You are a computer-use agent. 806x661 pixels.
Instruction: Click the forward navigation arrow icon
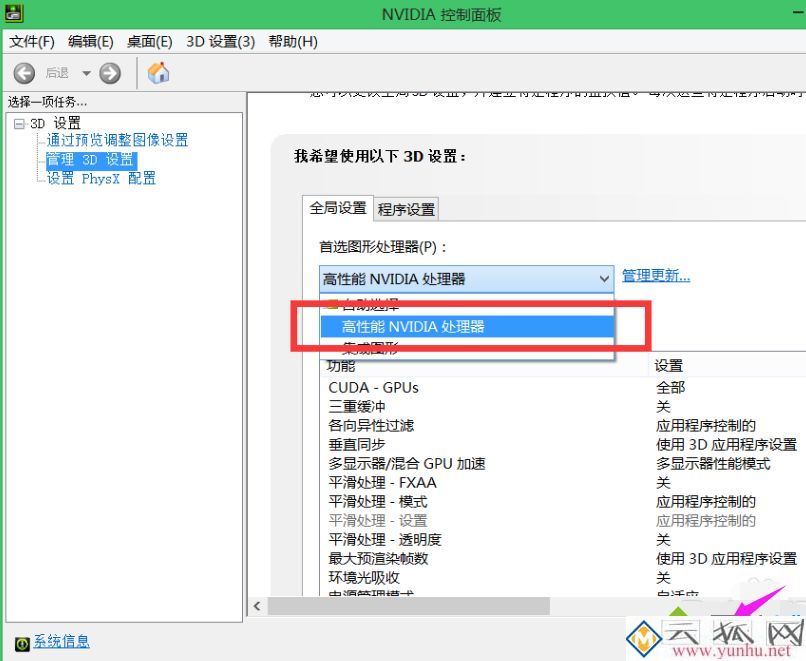[x=109, y=72]
